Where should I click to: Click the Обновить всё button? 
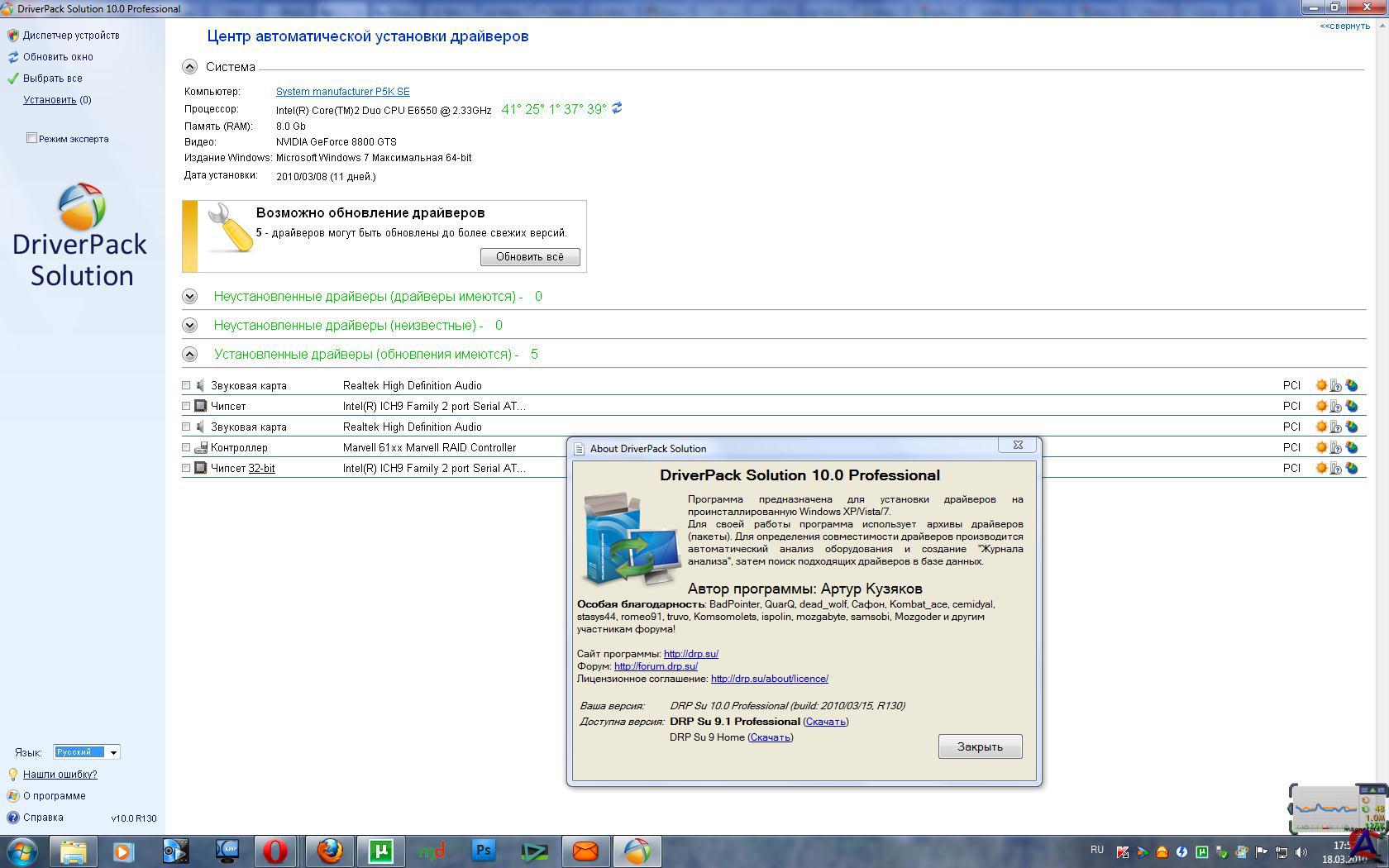(x=530, y=257)
